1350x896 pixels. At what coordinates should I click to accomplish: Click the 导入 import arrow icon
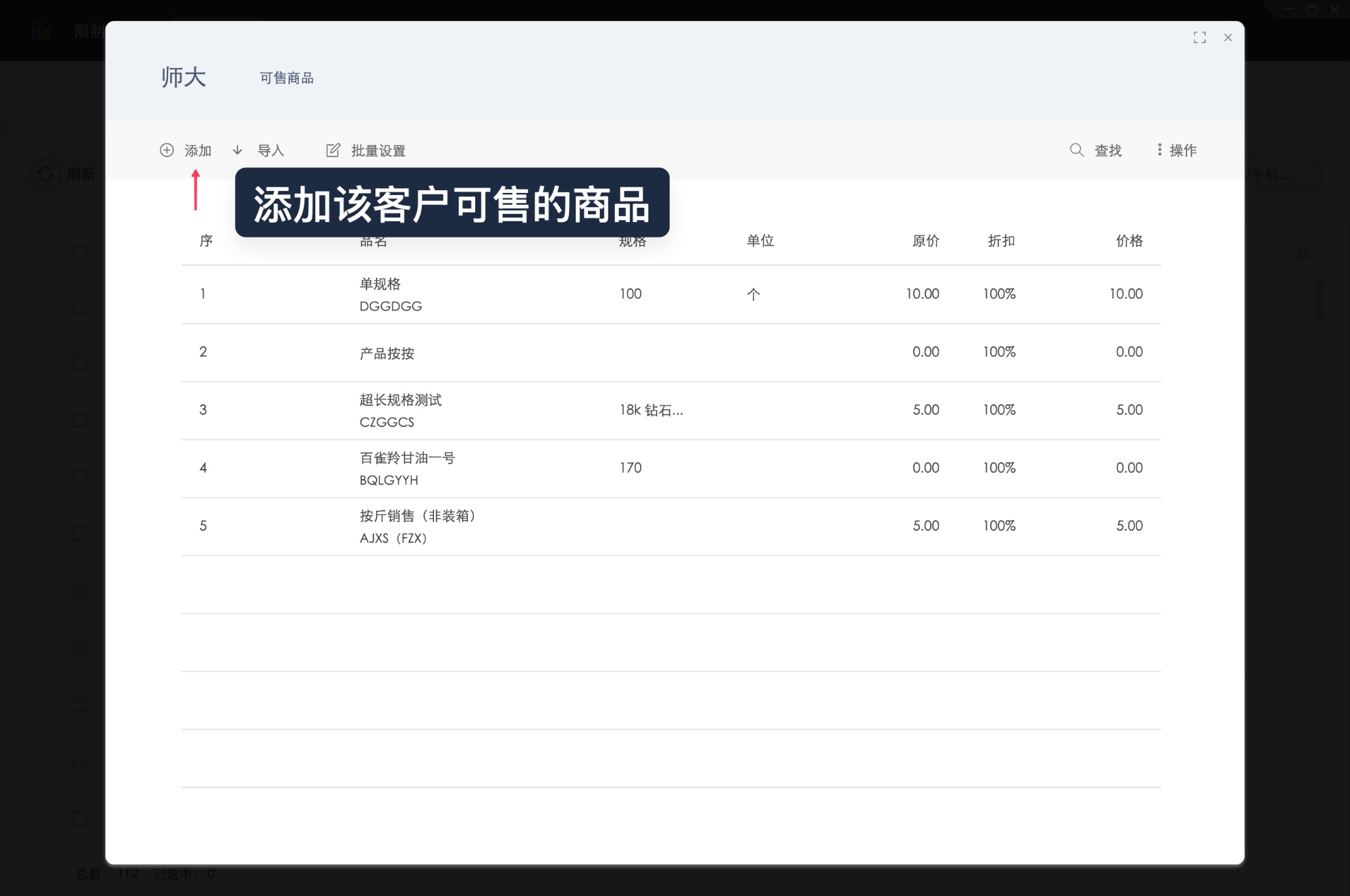coord(238,150)
